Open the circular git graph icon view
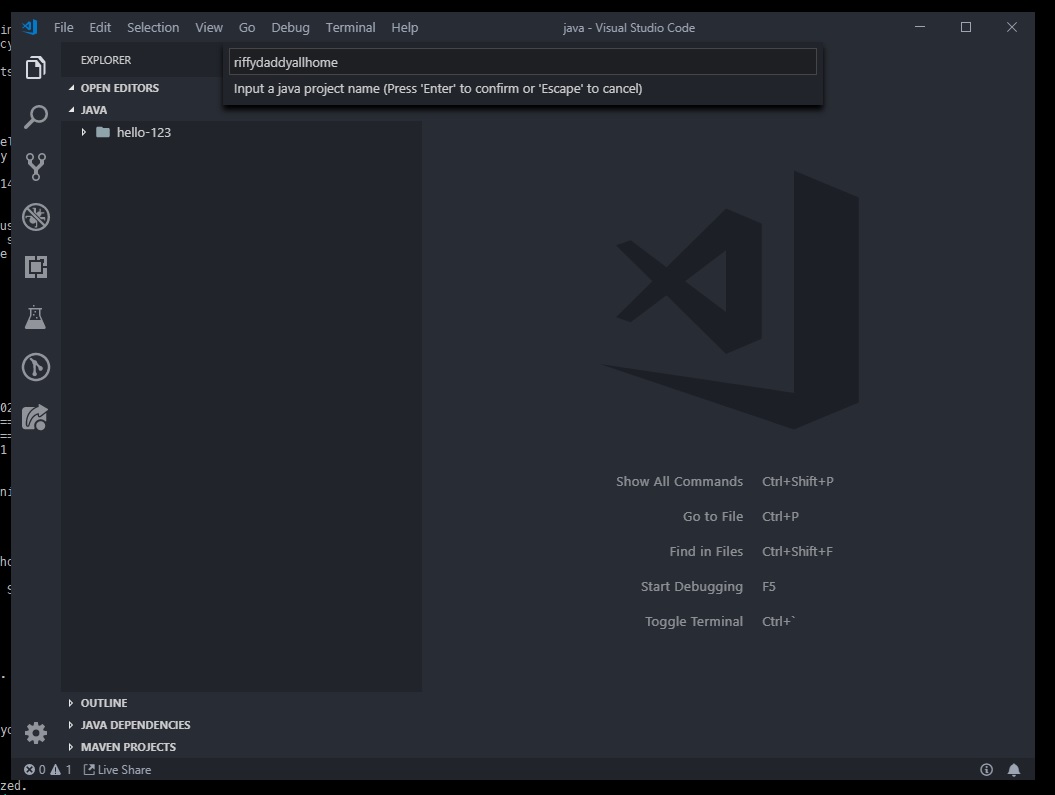The width and height of the screenshot is (1055, 795). coord(36,367)
